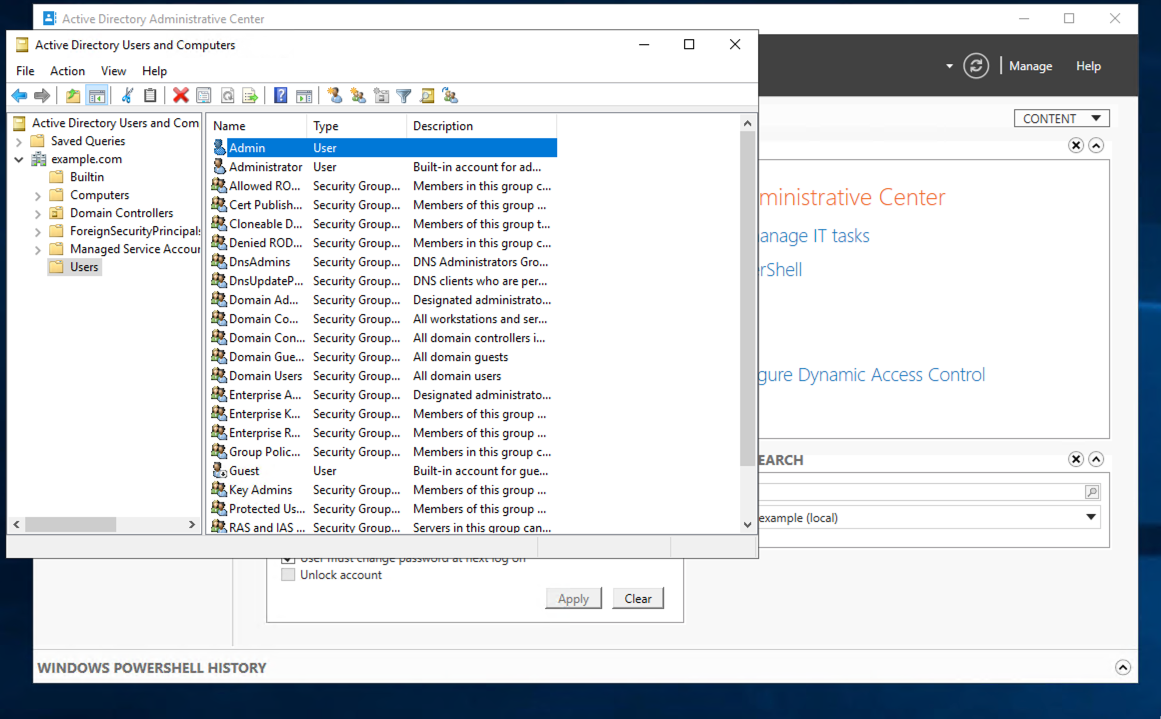
Task: Click the horizontal scrollbar thumb under the tree
Action: (70, 524)
